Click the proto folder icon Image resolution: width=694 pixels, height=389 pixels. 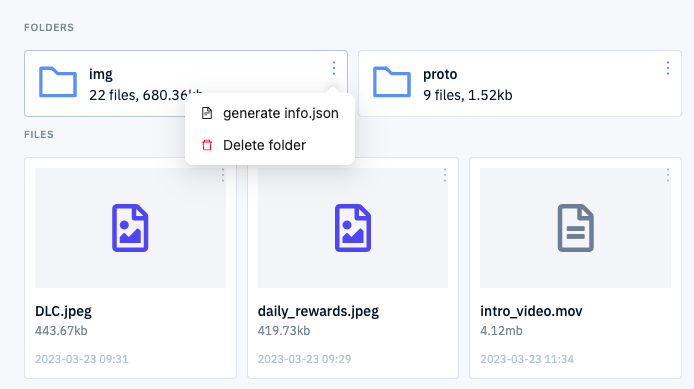392,82
